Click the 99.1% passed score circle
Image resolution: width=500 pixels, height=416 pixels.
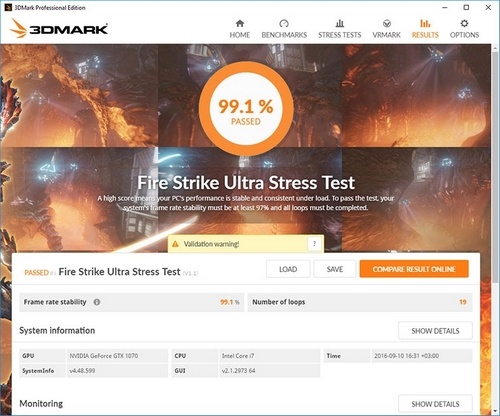click(x=246, y=109)
